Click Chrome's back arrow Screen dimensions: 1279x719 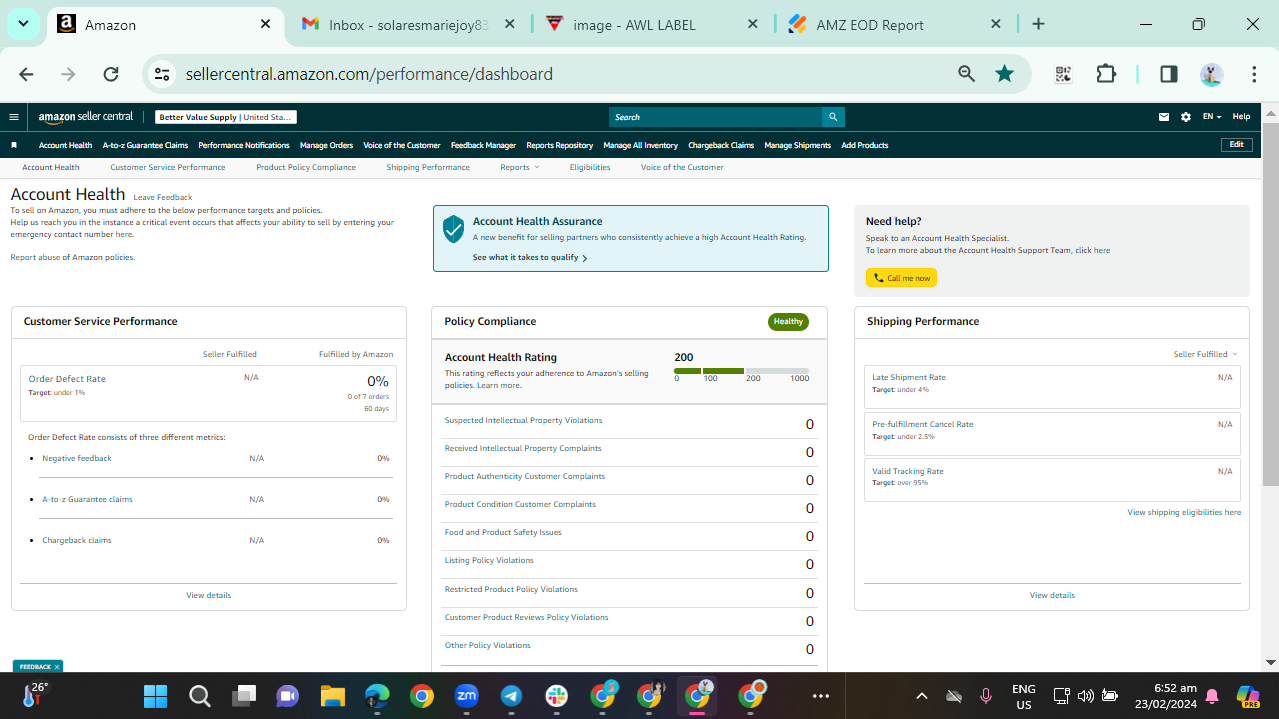(x=26, y=74)
